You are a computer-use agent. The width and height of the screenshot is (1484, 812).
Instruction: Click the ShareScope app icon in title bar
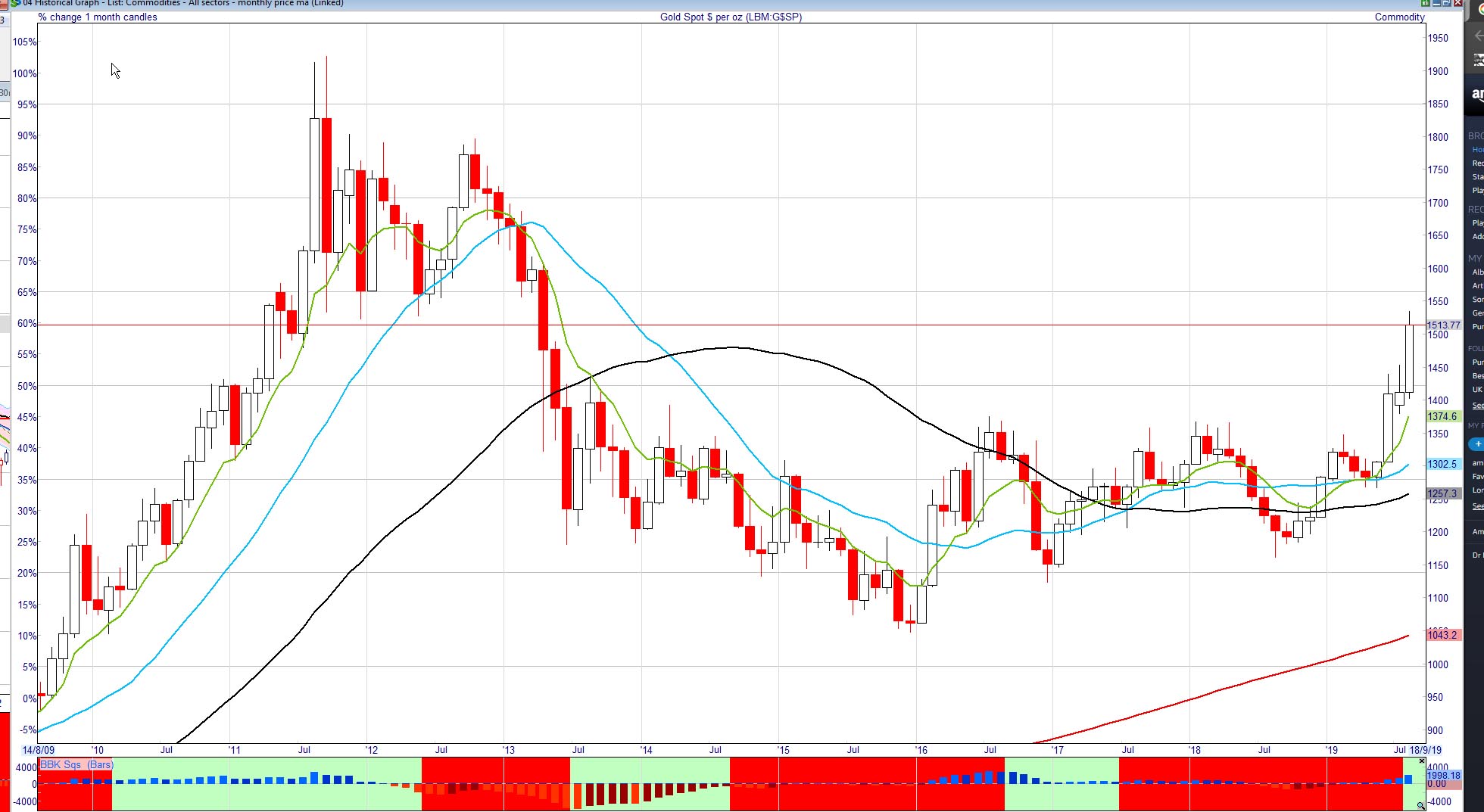click(x=15, y=3)
